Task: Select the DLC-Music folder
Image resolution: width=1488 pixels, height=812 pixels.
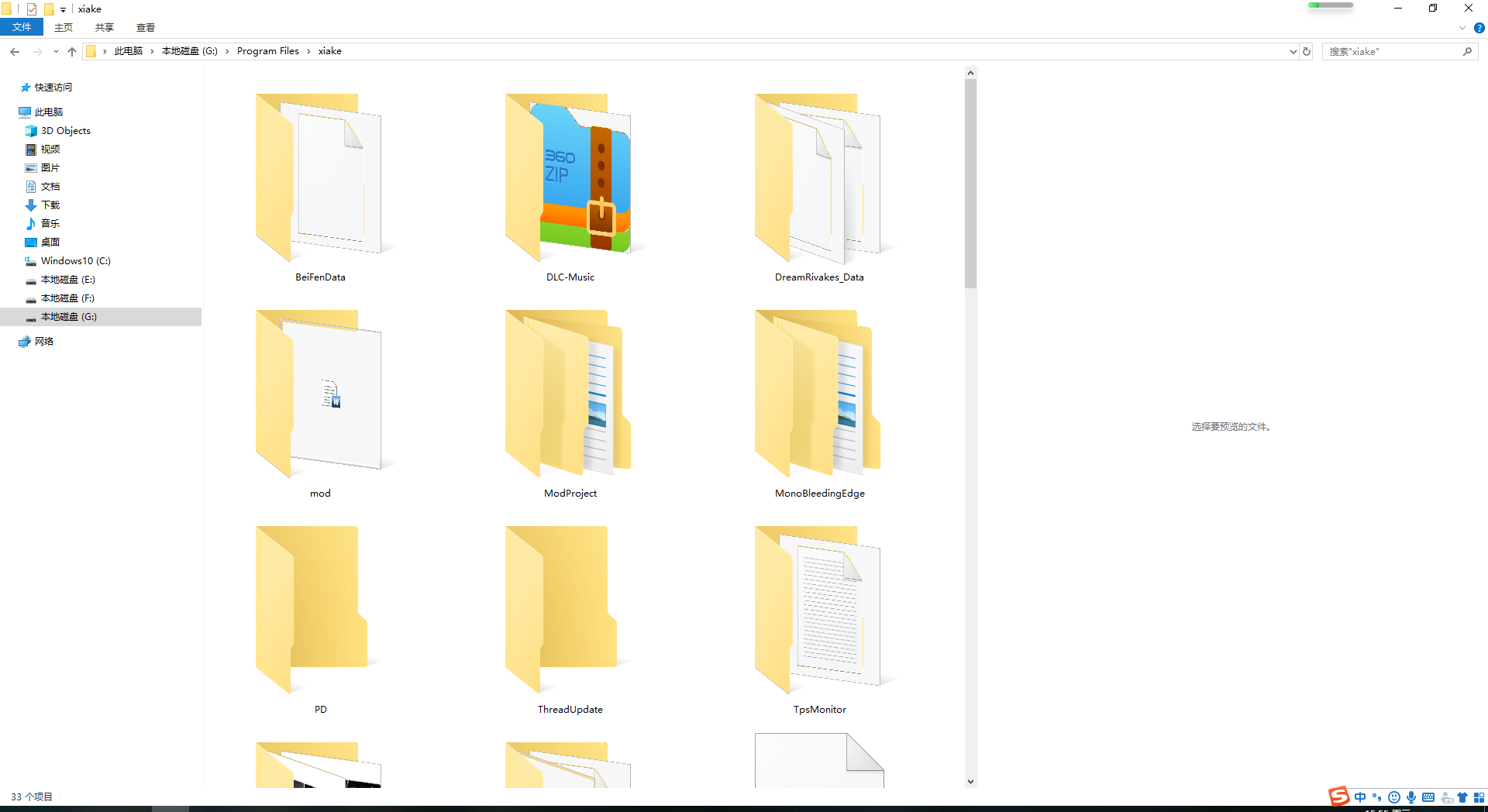Action: pyautogui.click(x=570, y=186)
